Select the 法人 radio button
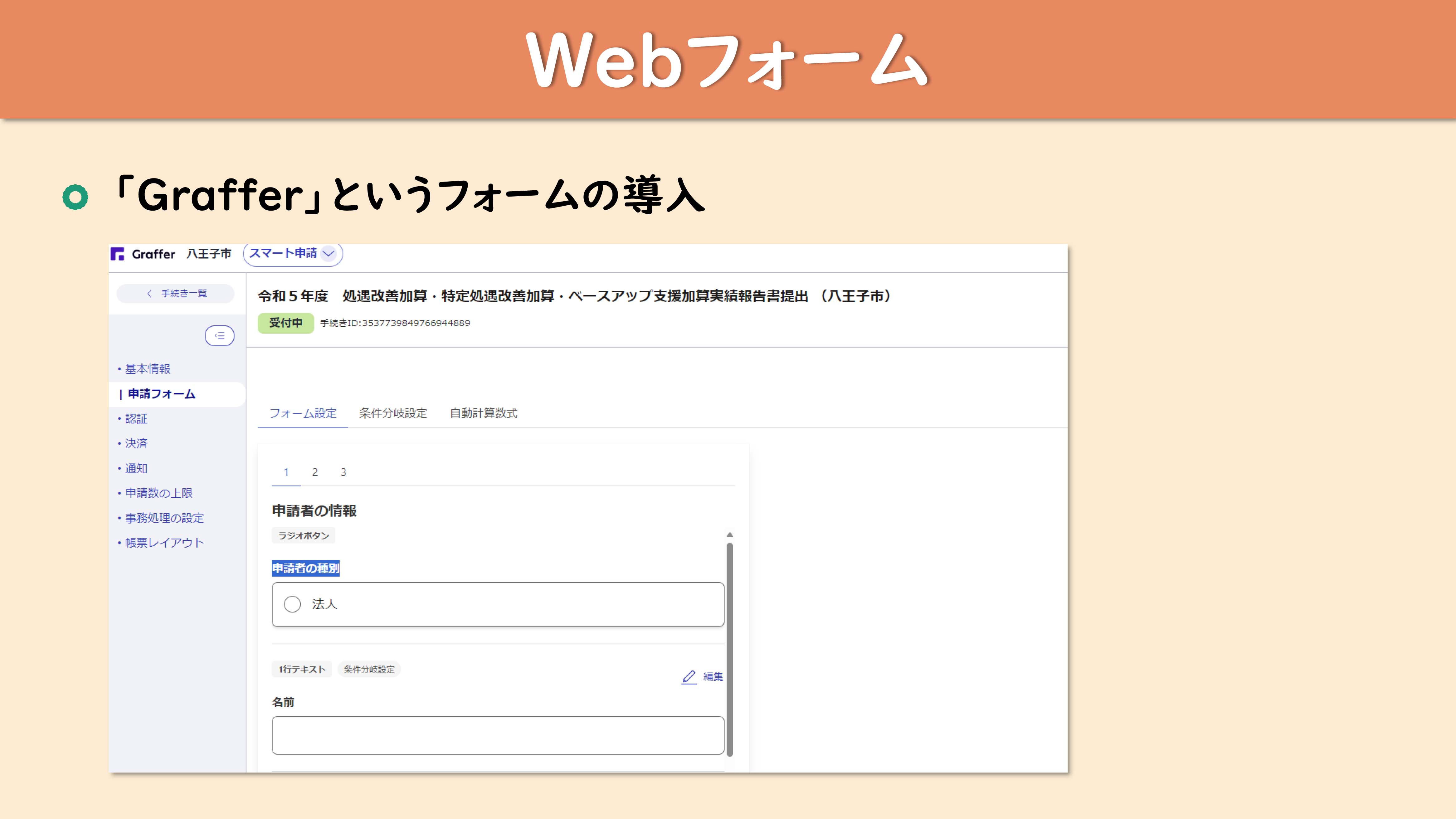The width and height of the screenshot is (1456, 819). [292, 604]
